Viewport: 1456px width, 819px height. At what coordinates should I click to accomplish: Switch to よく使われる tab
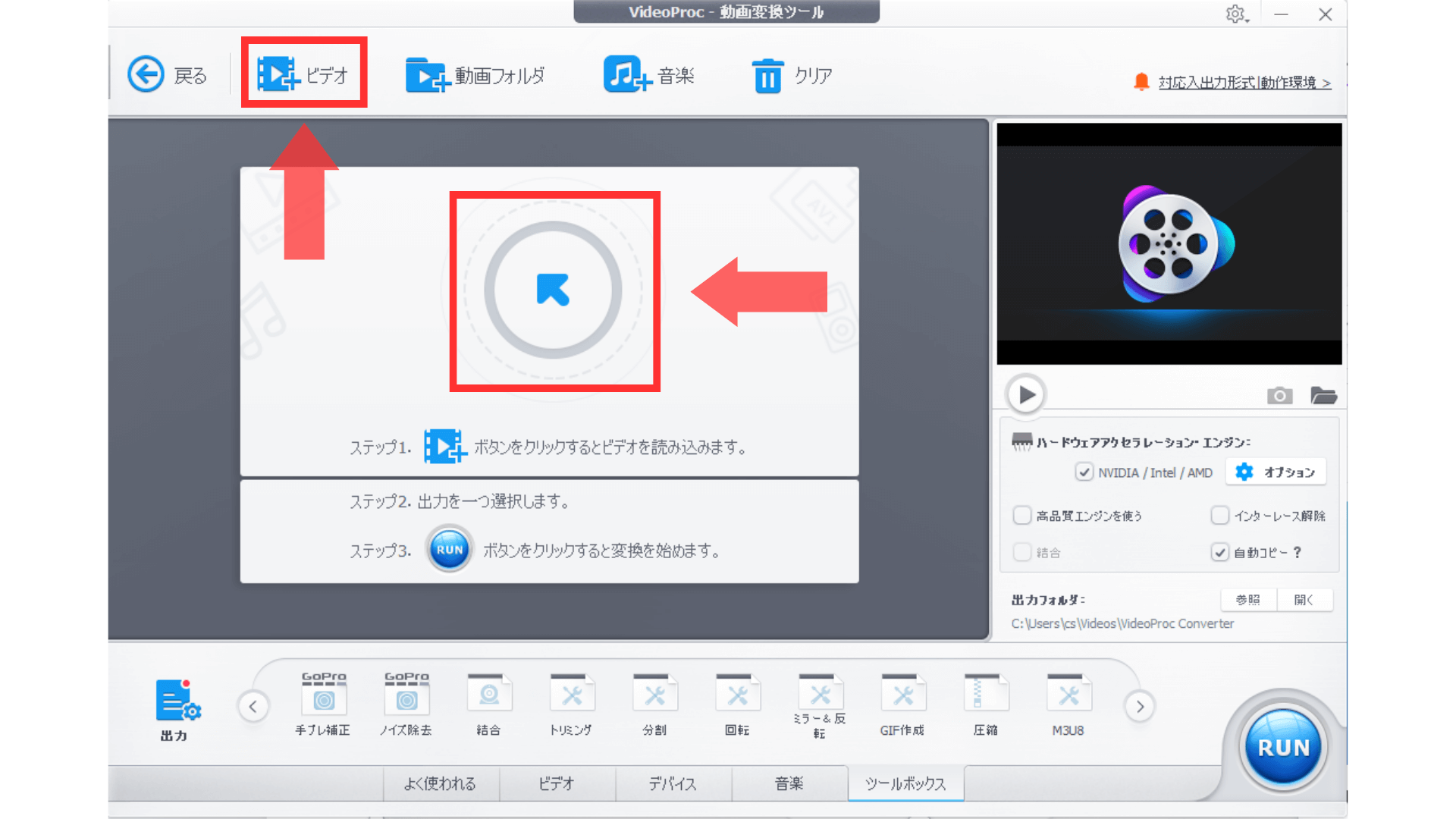(x=441, y=783)
